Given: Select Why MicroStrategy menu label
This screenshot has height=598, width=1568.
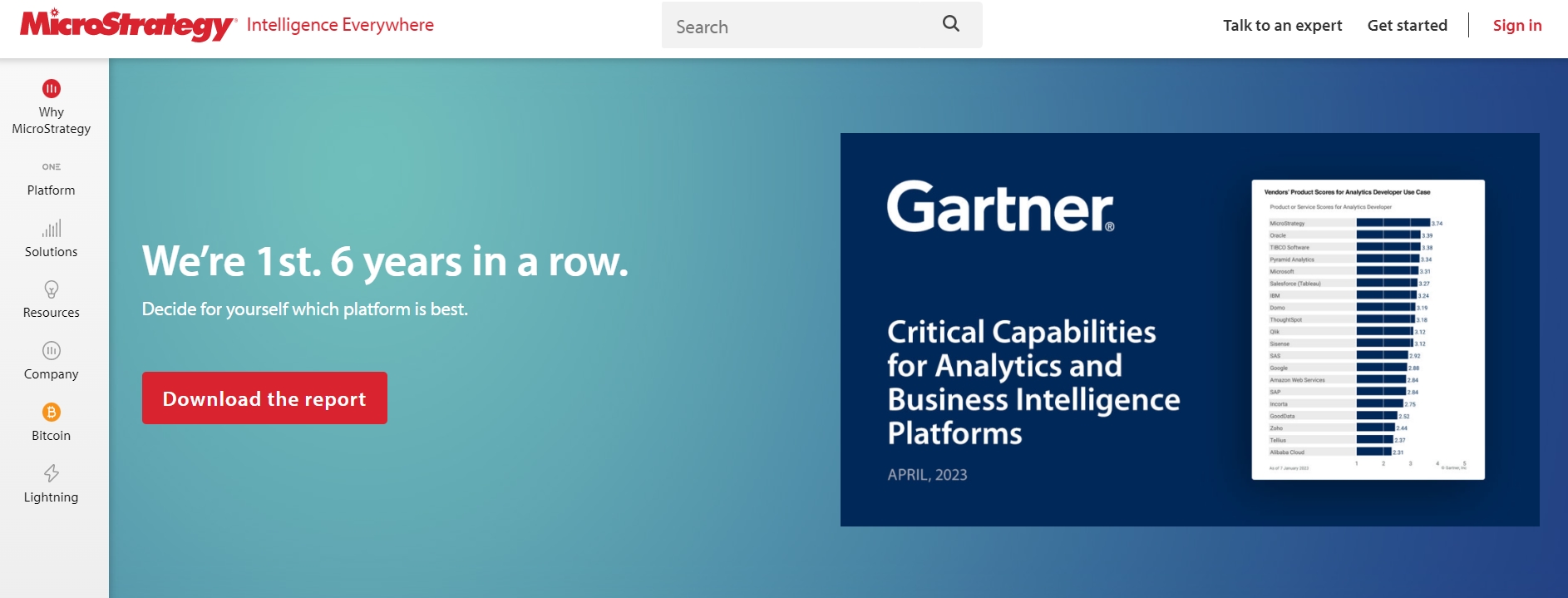Looking at the screenshot, I should pyautogui.click(x=52, y=121).
